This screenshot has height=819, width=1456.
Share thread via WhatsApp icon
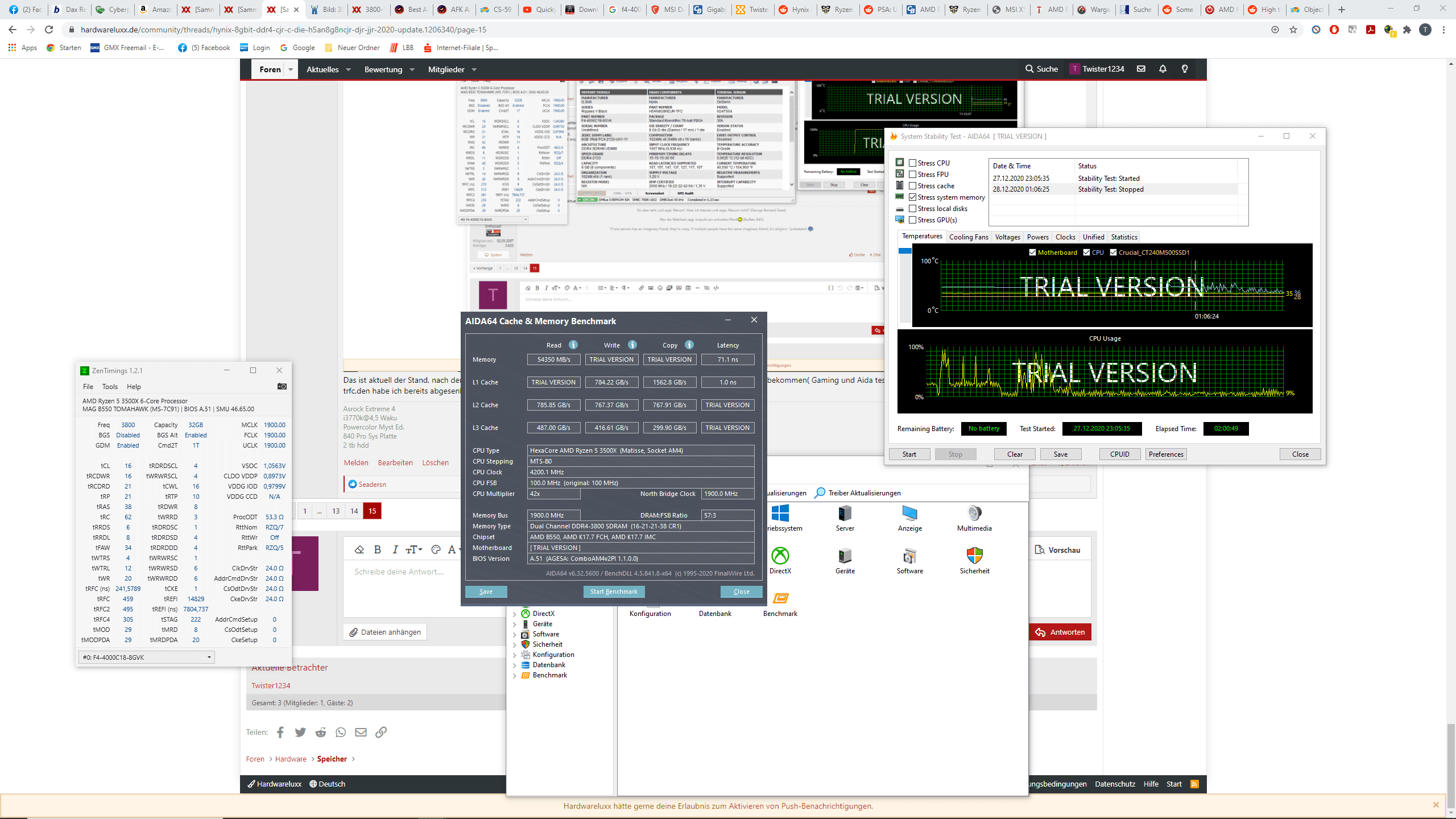[x=341, y=732]
